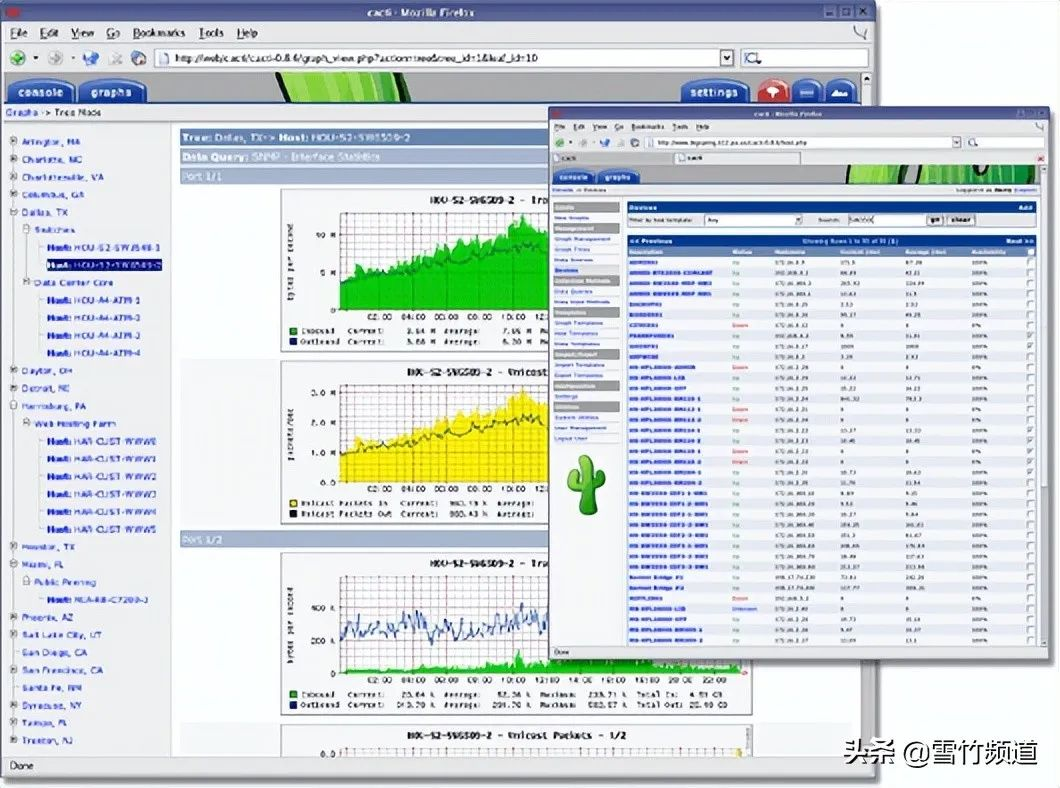Switch to the graph preview mode icon
The height and width of the screenshot is (788, 1060).
840,92
